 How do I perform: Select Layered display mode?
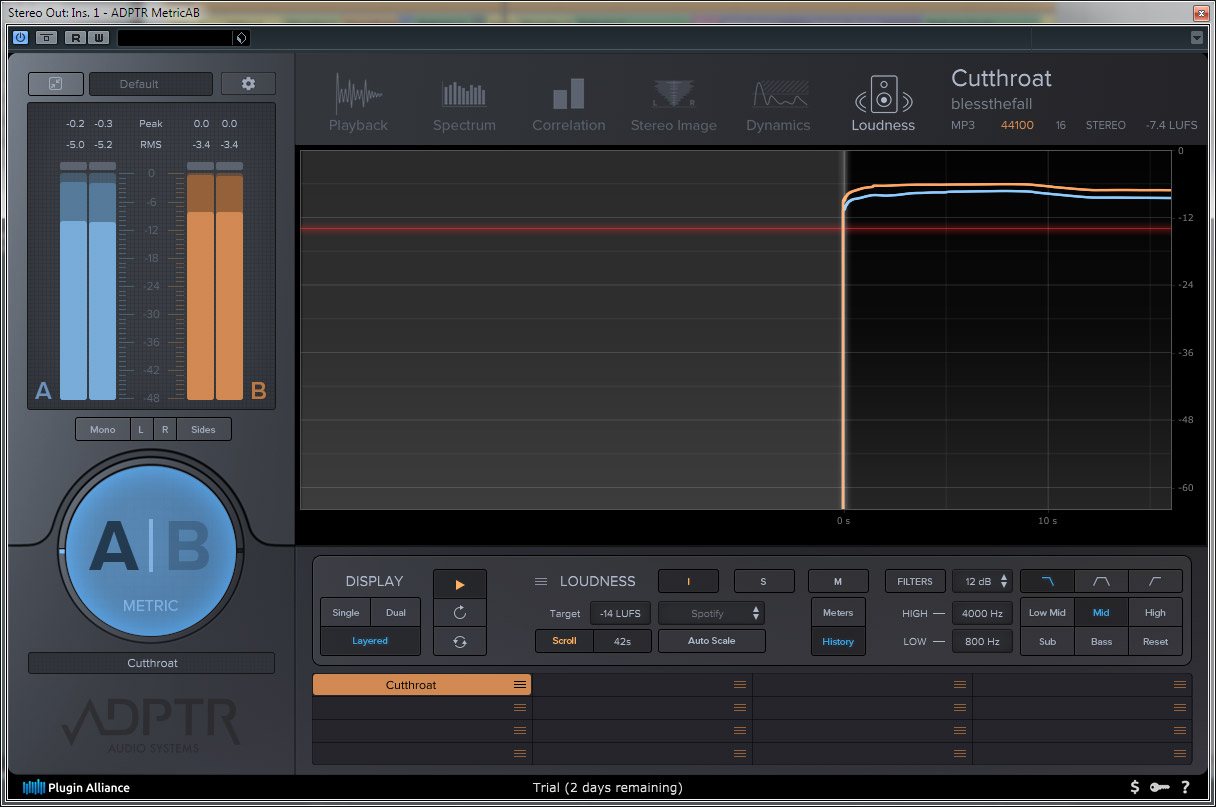[x=370, y=641]
